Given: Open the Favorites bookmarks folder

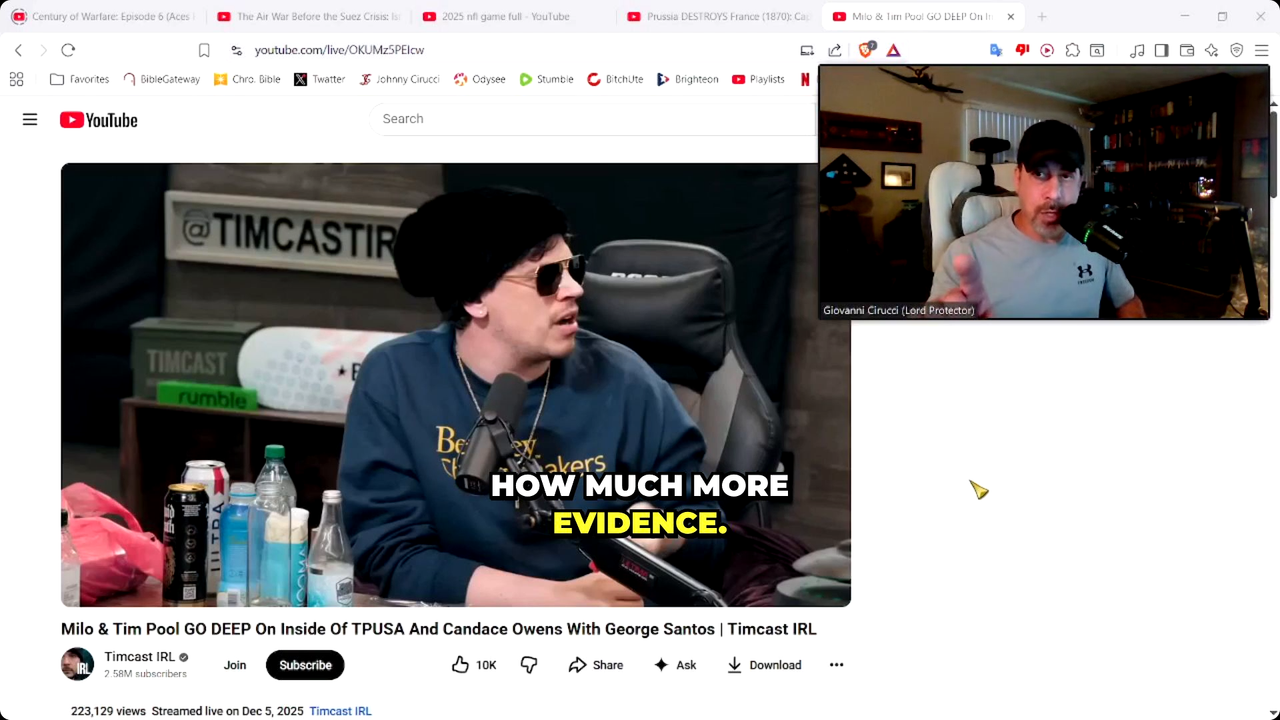Looking at the screenshot, I should point(80,79).
